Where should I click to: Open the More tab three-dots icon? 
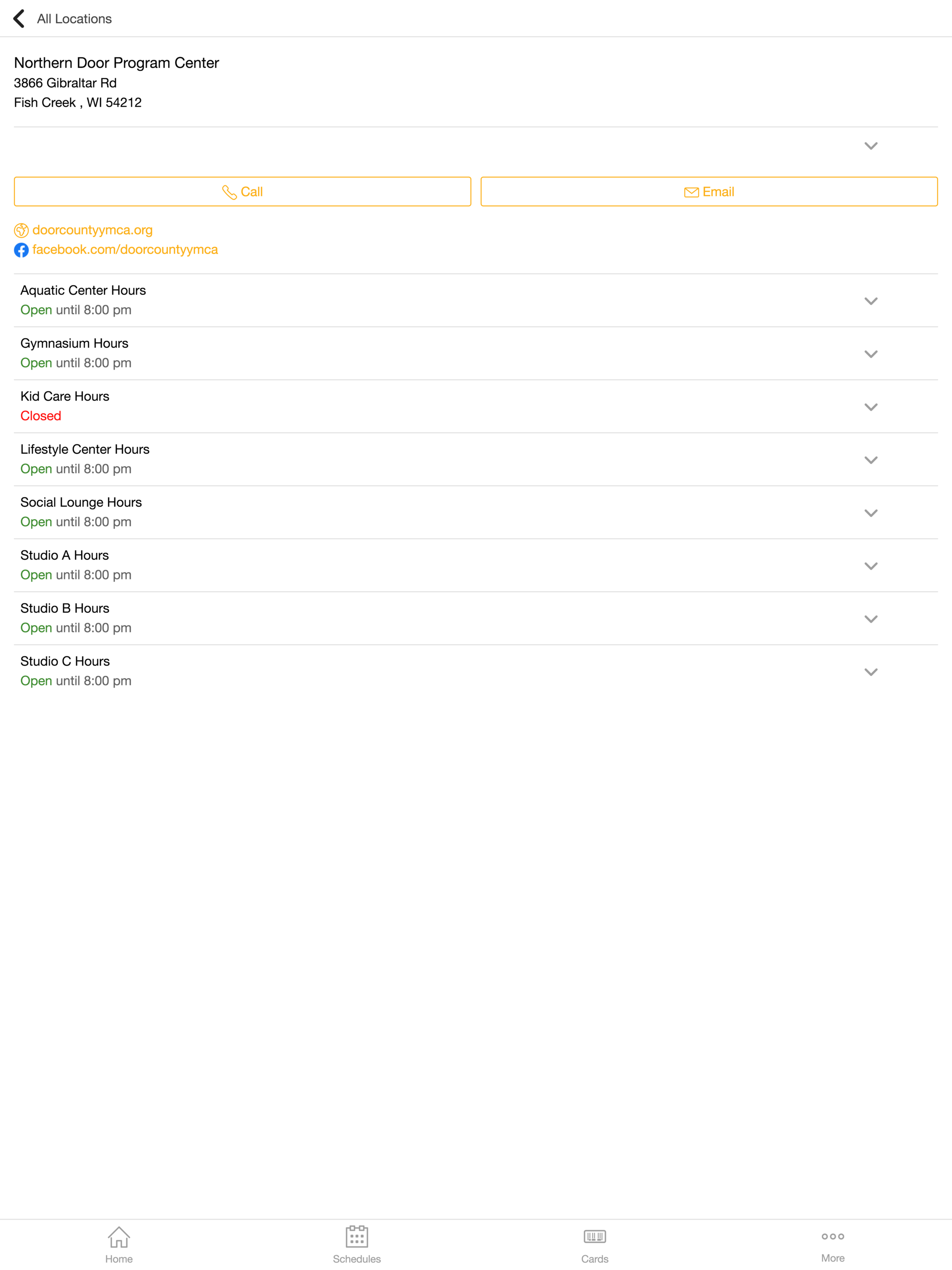pos(833,1236)
